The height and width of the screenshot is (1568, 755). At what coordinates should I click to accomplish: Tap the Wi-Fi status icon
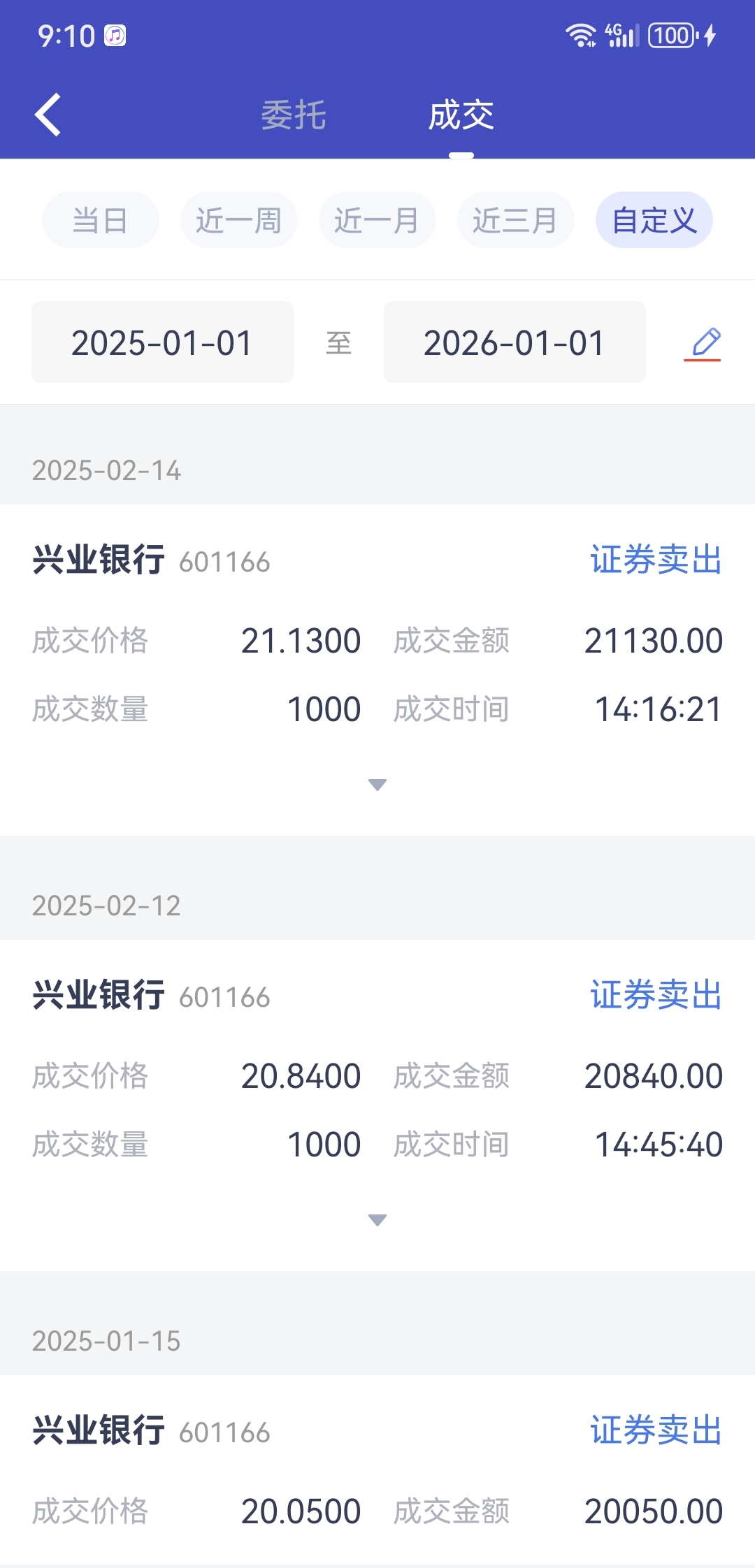tap(580, 35)
